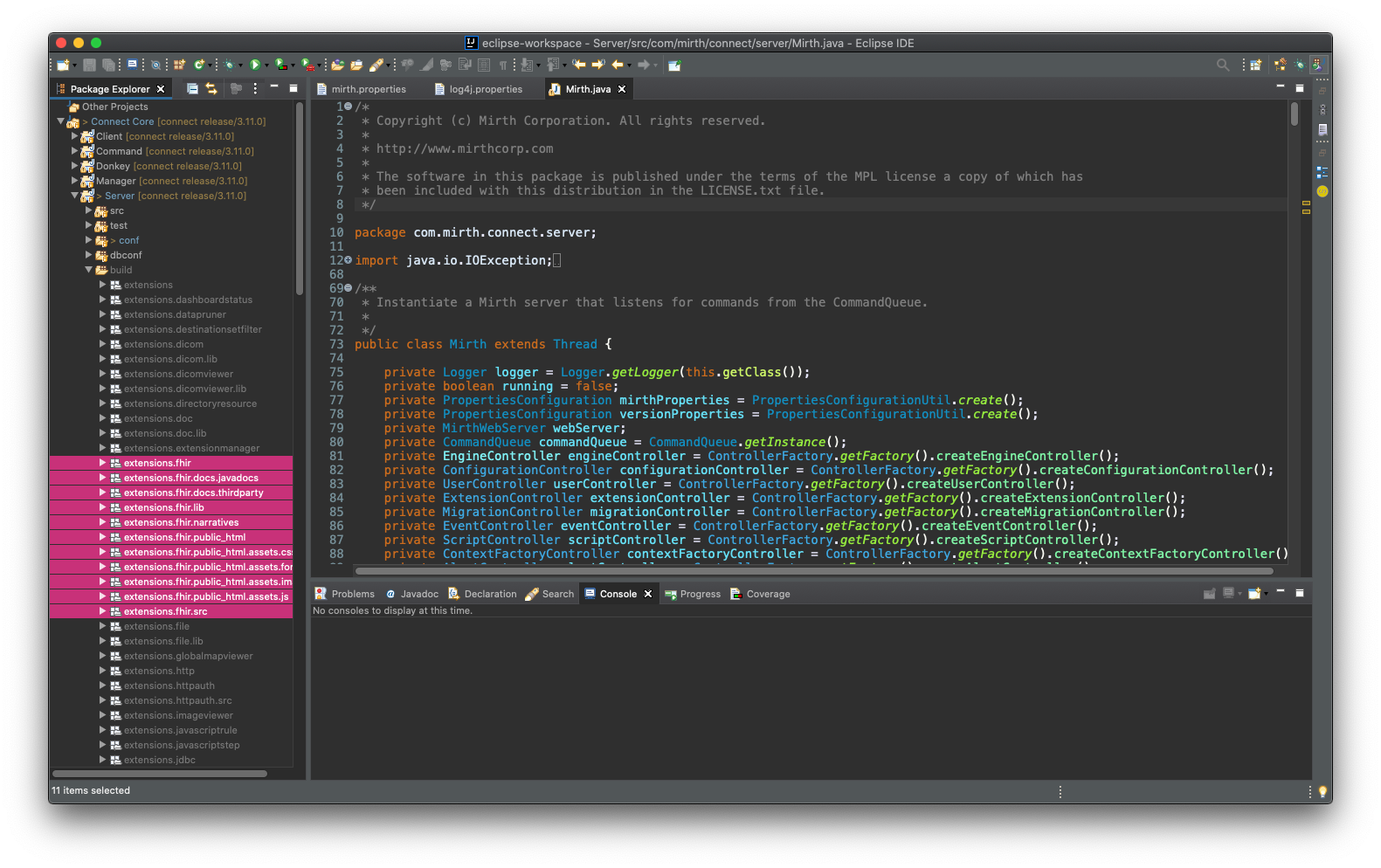This screenshot has width=1381, height=868.
Task: Select the extensions.dicom package
Action: (x=163, y=344)
